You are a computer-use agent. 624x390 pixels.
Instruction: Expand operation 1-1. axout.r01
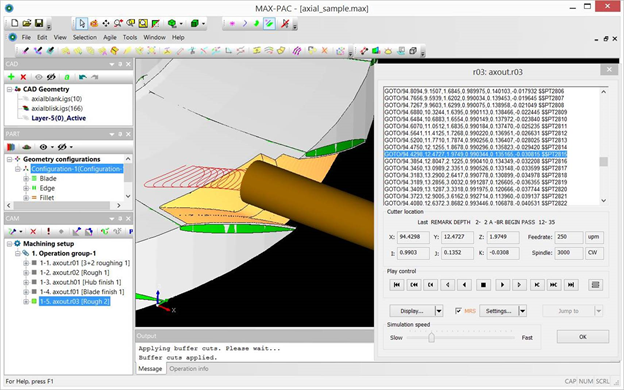[x=26, y=263]
